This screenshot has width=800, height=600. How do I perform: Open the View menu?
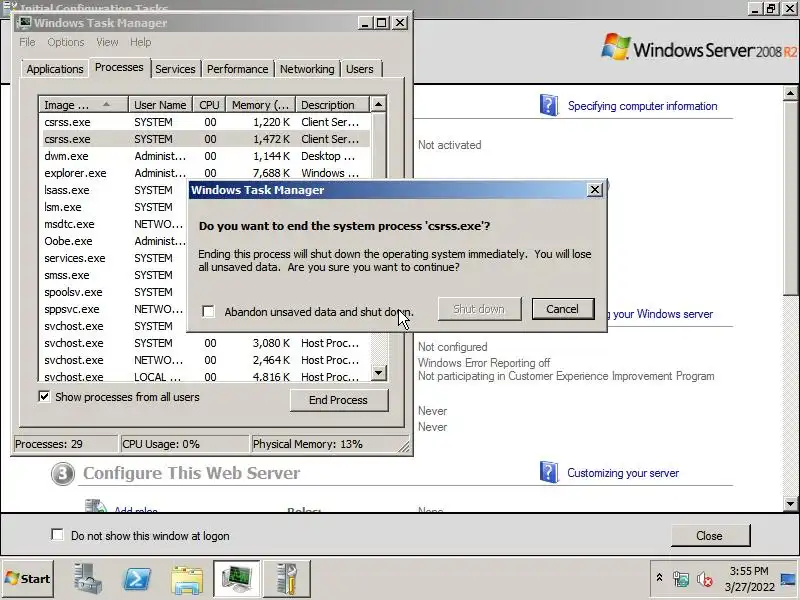click(x=107, y=42)
